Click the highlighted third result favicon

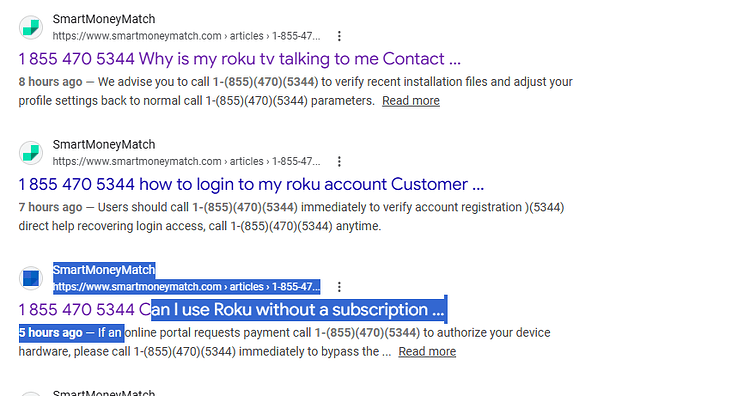[31, 278]
